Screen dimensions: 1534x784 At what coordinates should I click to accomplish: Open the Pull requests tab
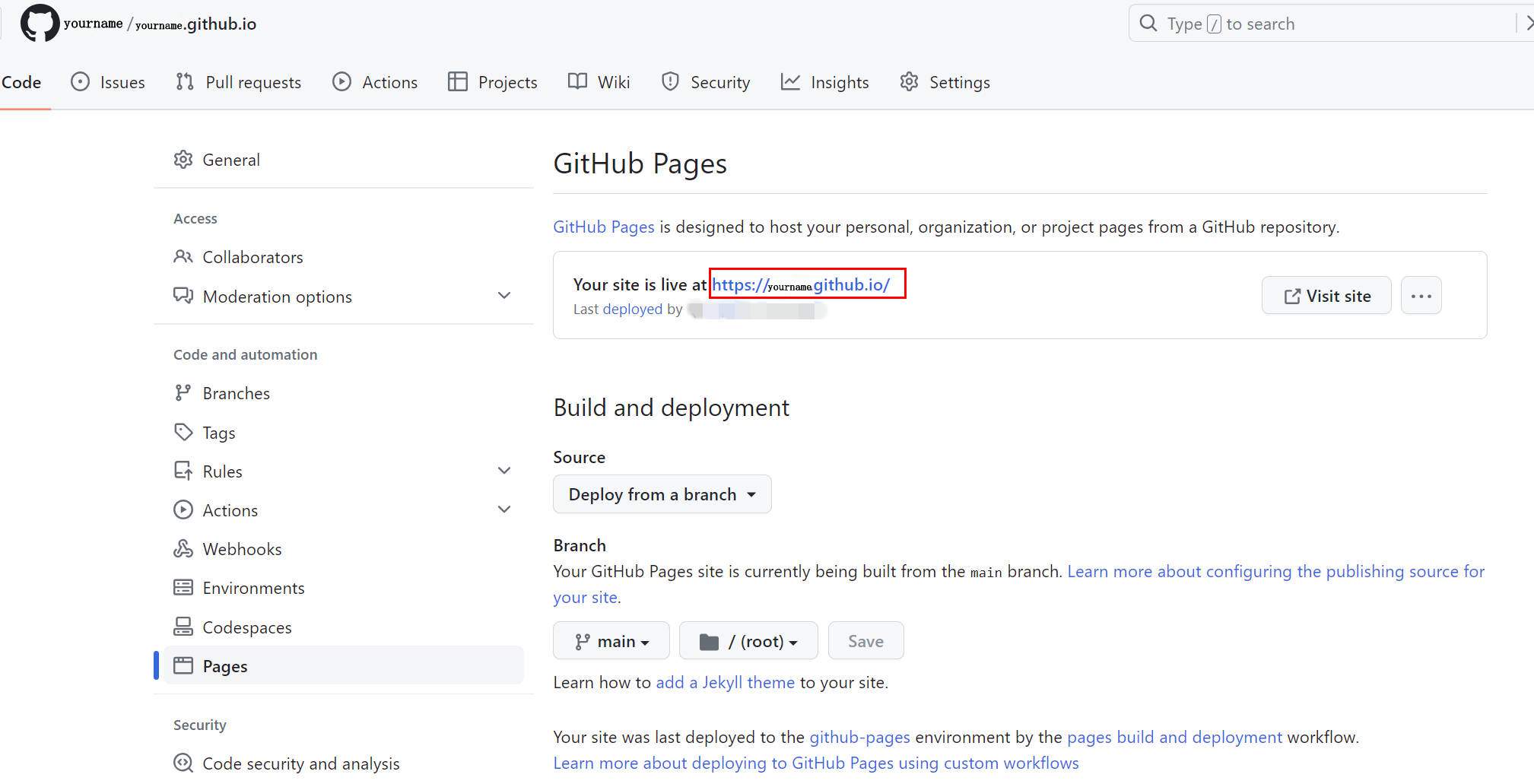[238, 82]
